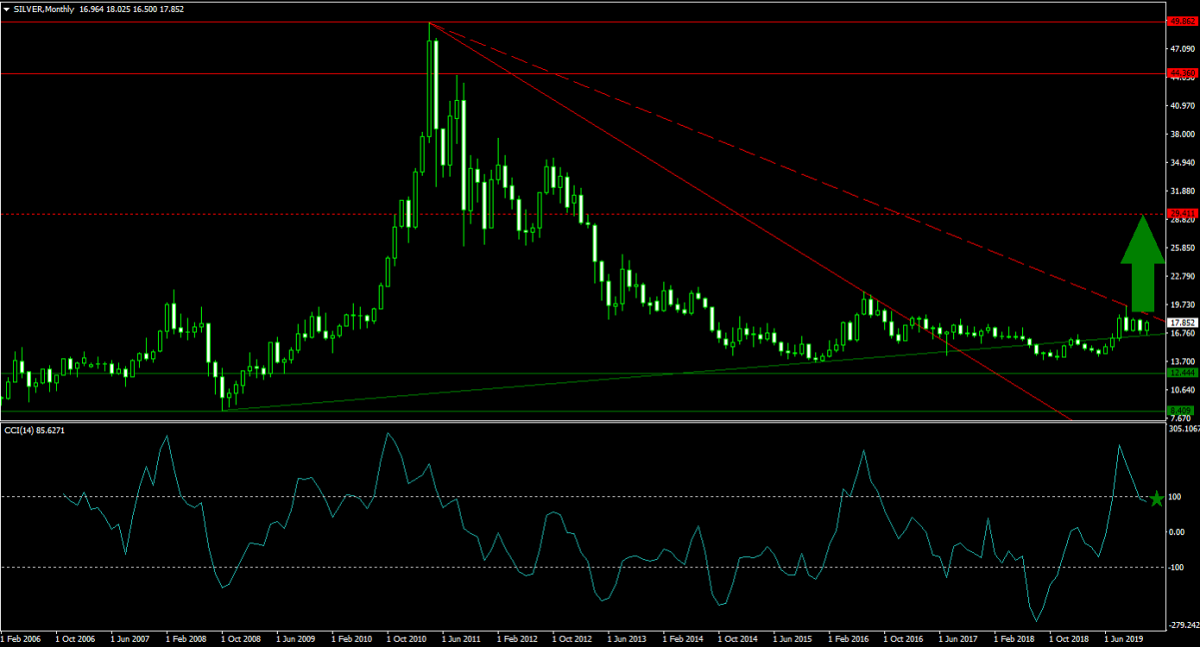Viewport: 1200px width, 647px height.
Task: Click the 1 Feb 2006 date label
Action: [22, 636]
